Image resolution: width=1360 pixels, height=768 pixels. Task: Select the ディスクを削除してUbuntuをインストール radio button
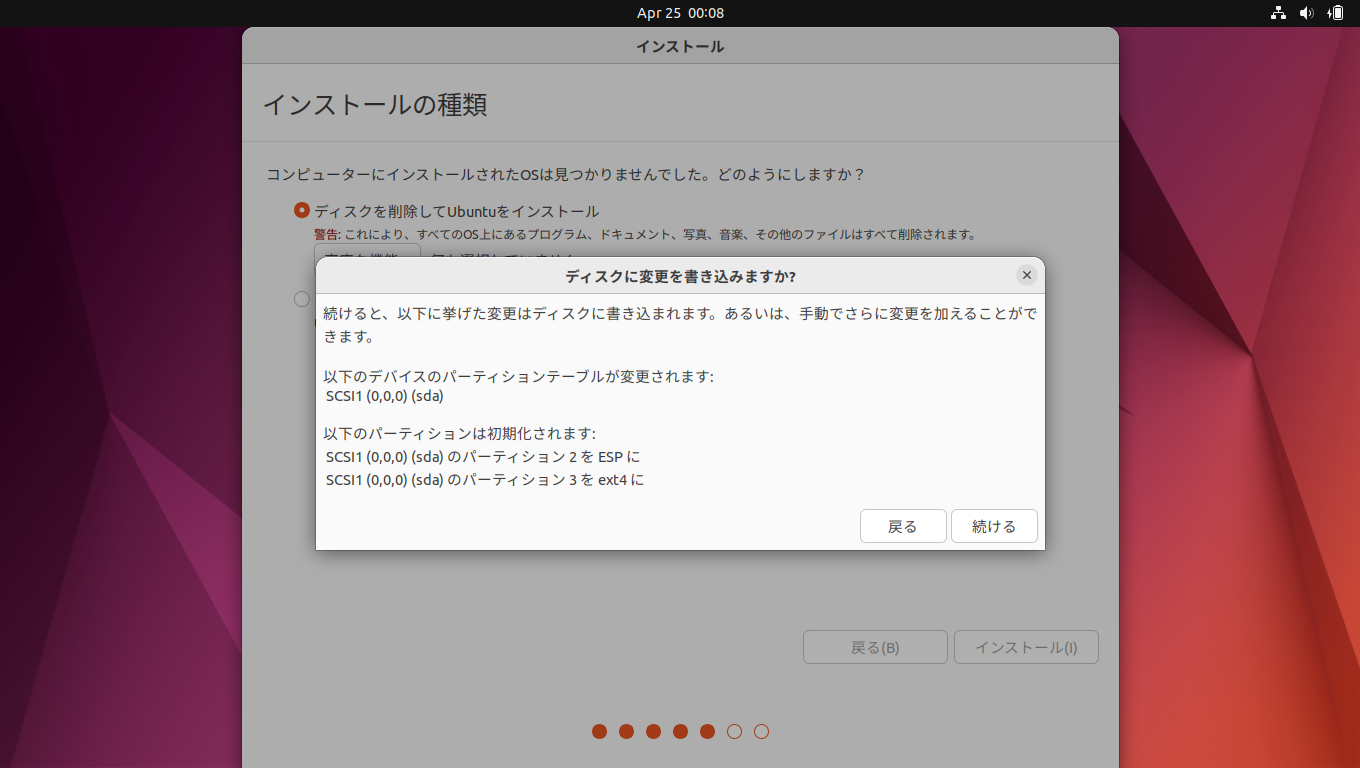coord(302,211)
